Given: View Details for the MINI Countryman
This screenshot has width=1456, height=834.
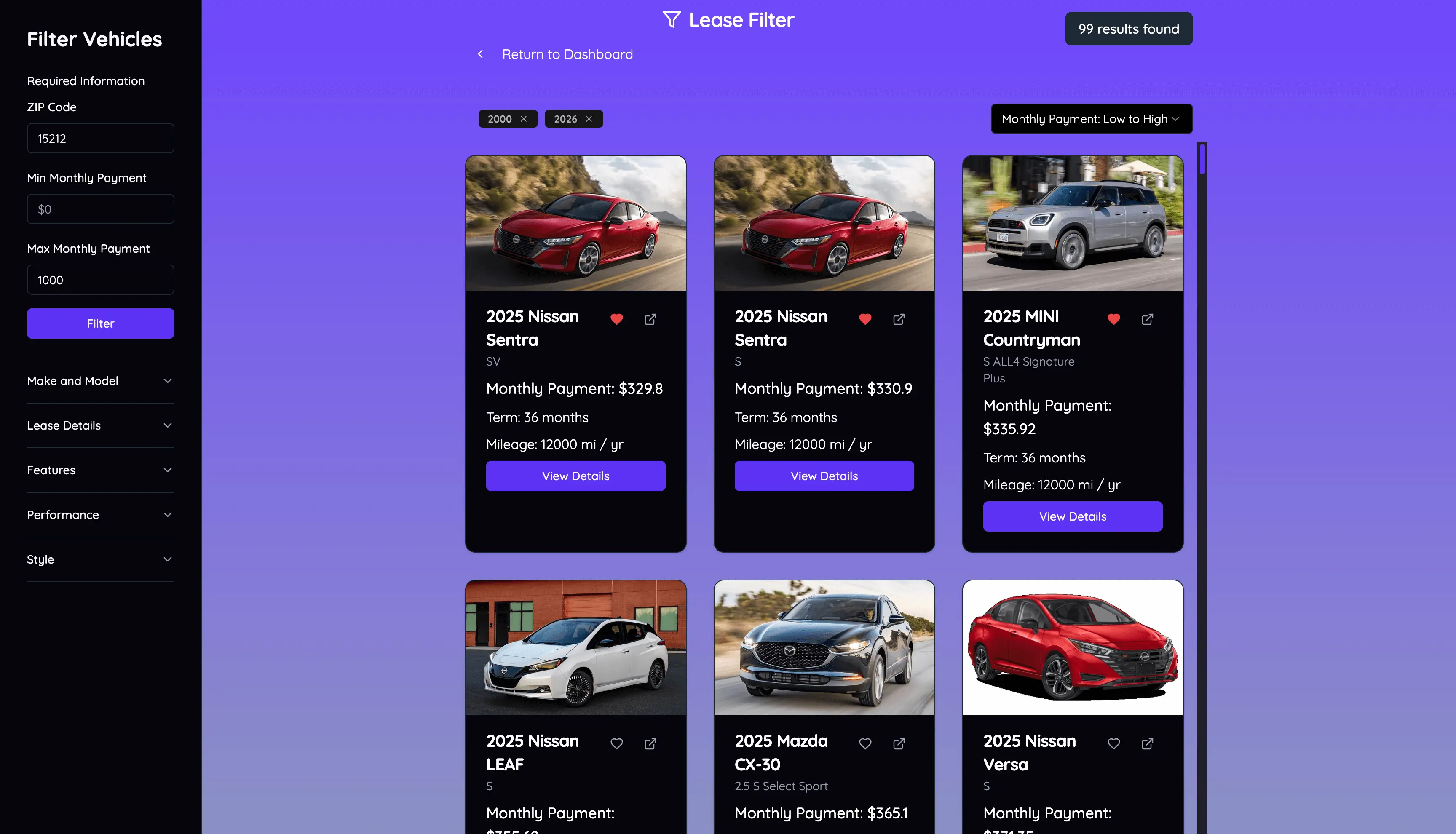Looking at the screenshot, I should 1072,516.
